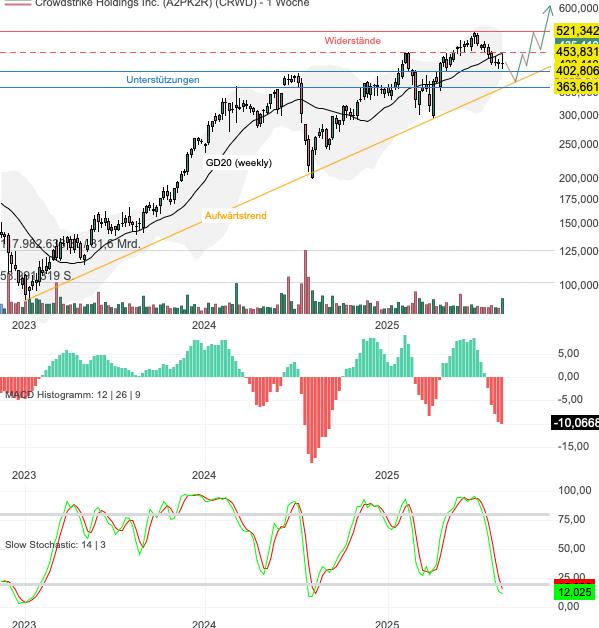599x628 pixels.
Task: Click the 2023 label under the volume bars
Action: (x=24, y=325)
